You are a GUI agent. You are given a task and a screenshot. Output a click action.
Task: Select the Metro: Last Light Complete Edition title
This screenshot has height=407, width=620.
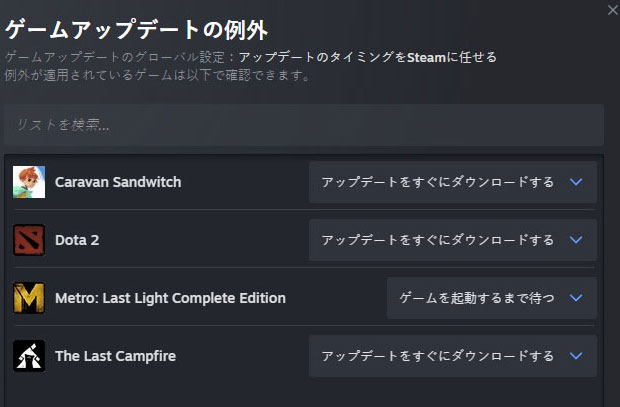coord(170,298)
